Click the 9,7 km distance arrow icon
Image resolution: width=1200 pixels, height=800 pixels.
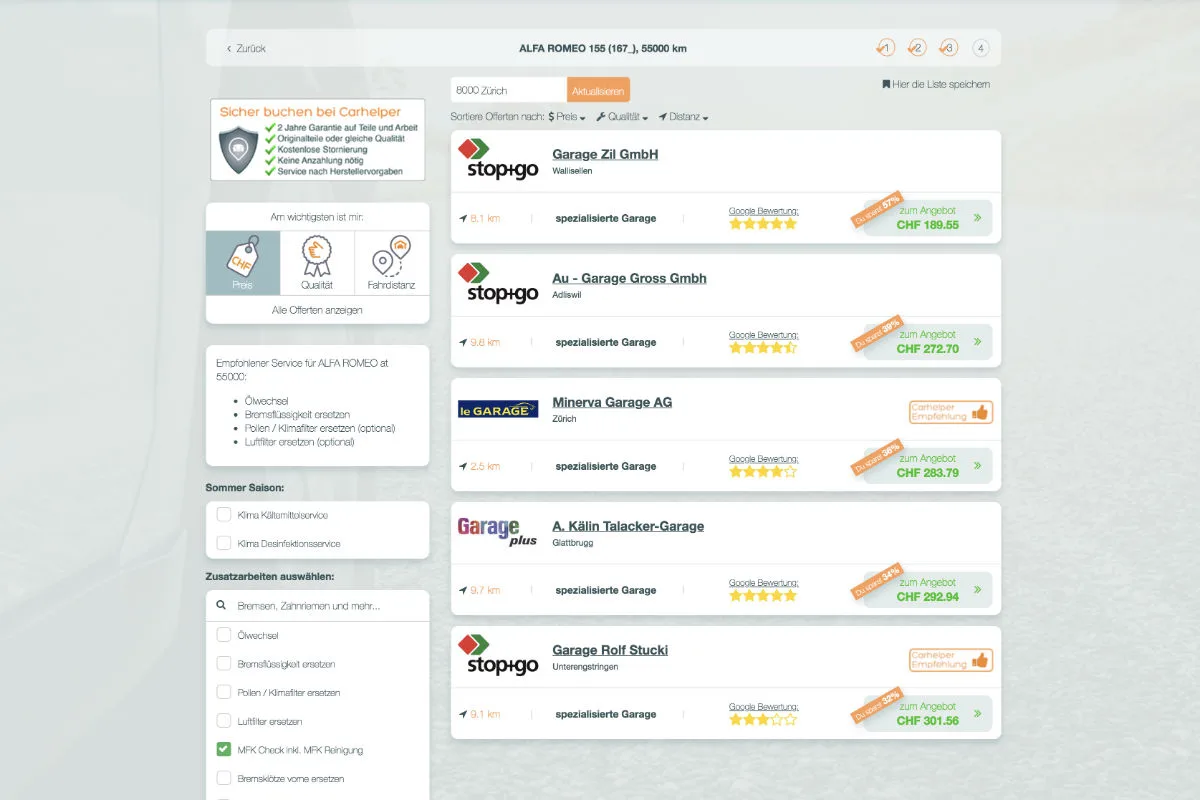click(463, 590)
